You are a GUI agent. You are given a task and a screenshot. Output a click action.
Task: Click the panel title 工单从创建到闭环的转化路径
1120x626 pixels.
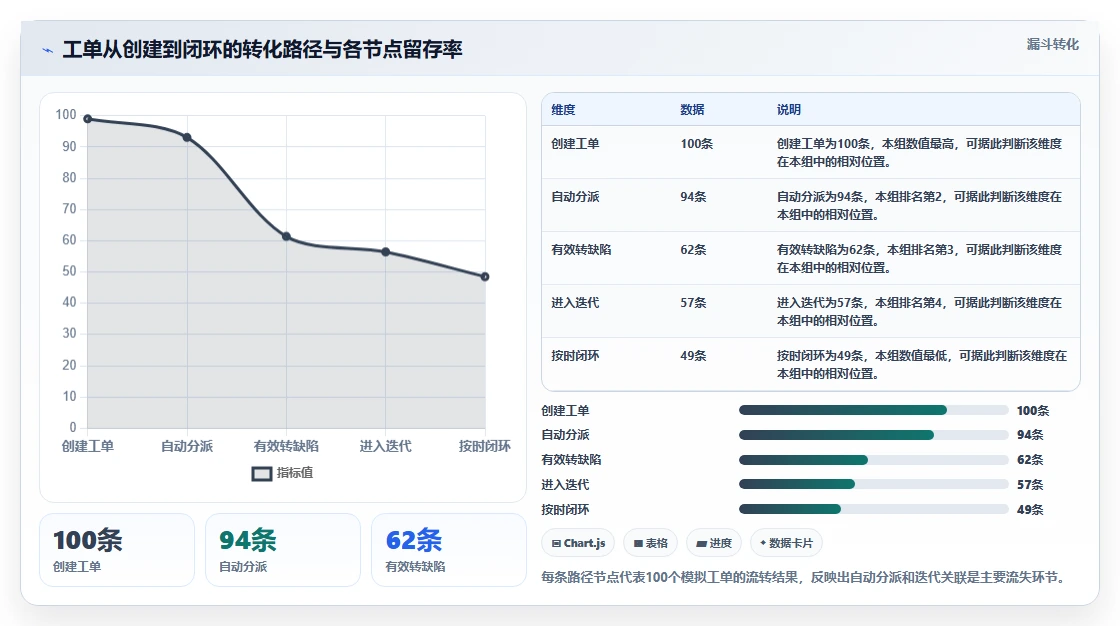tap(262, 49)
